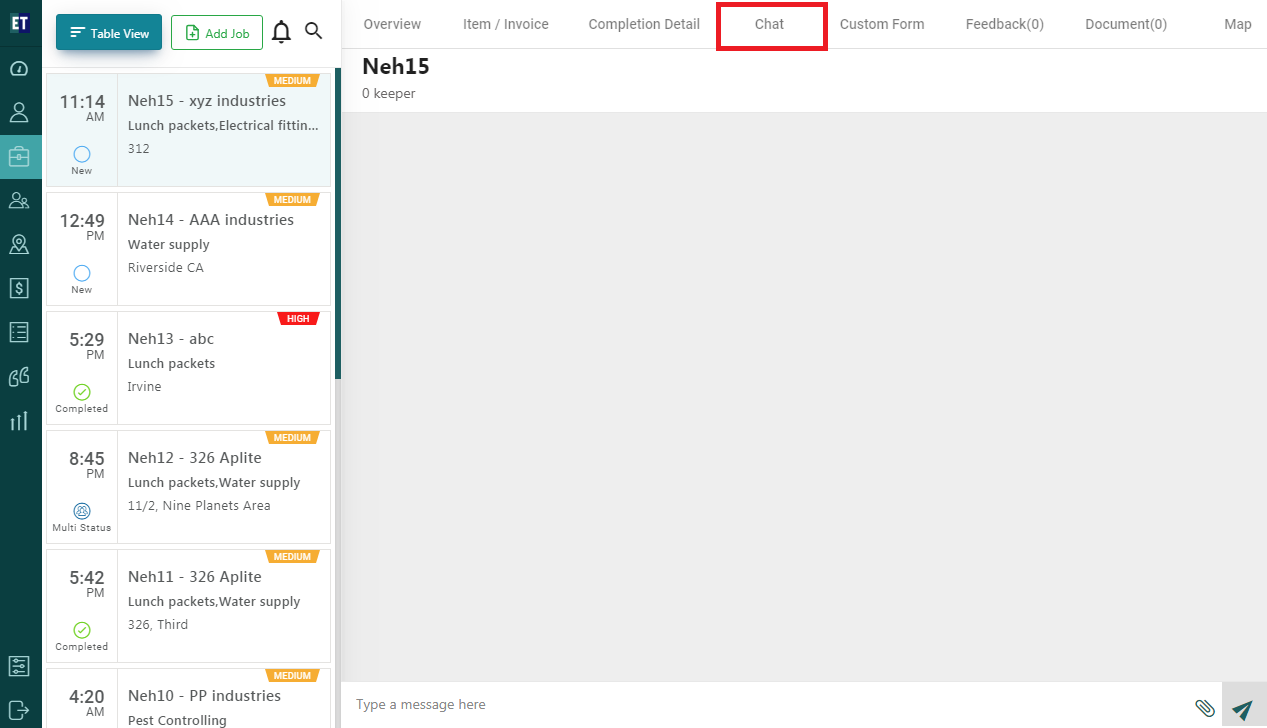Click the '0 keeper' label in chat header
This screenshot has height=728, width=1267.
389,94
